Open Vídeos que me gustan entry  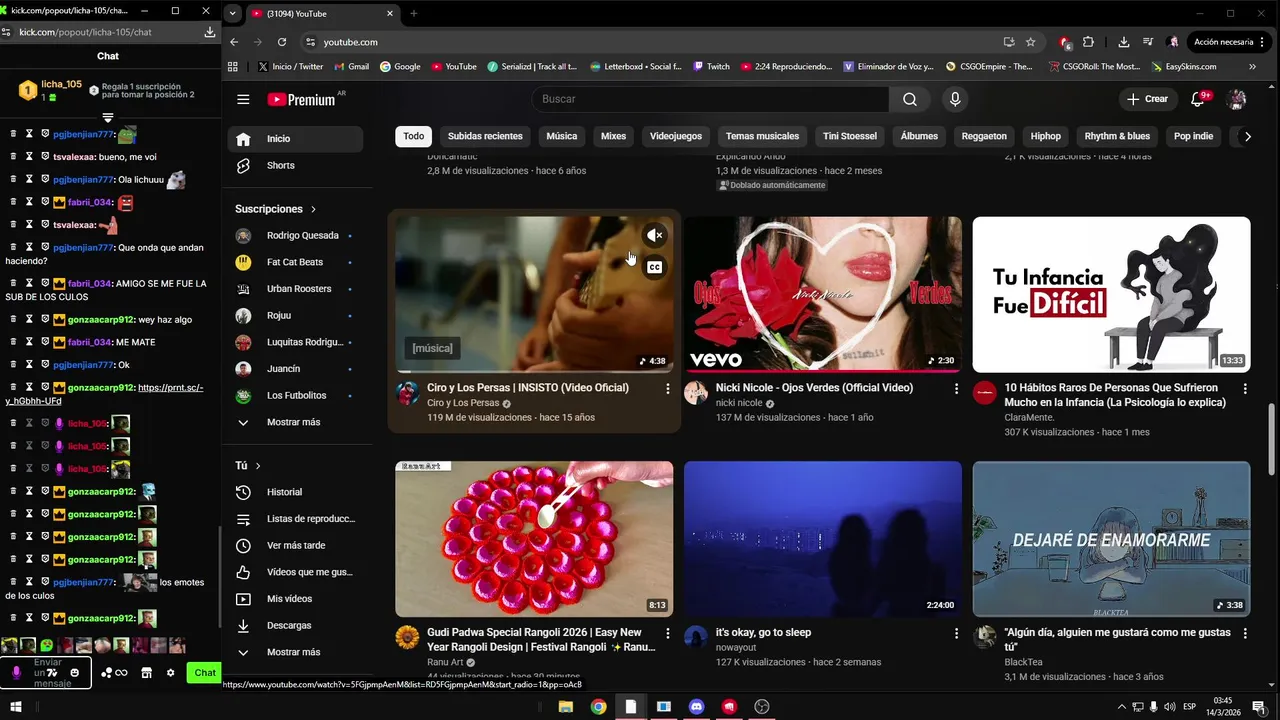click(295, 572)
